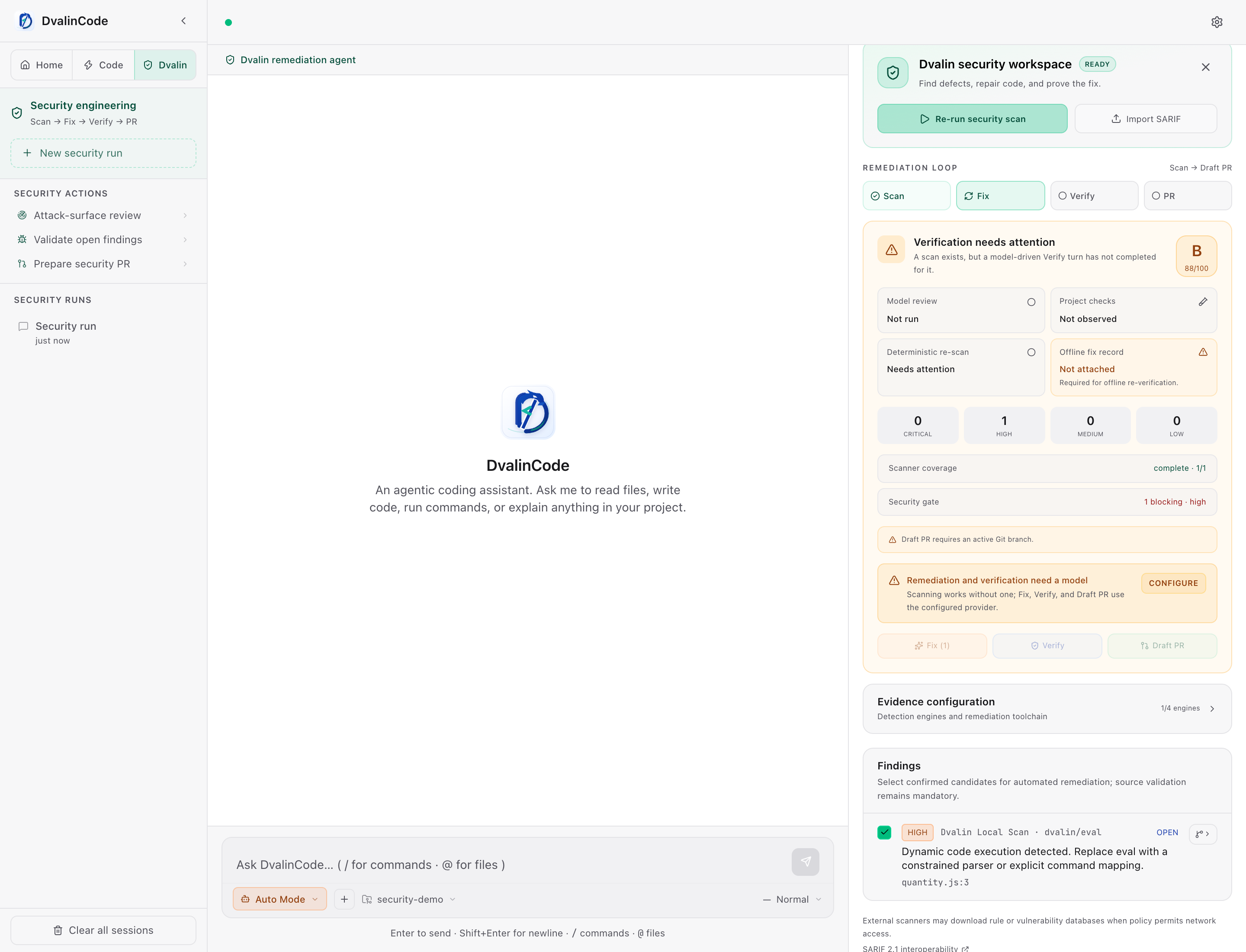
Task: Click the Attack-surface review target icon
Action: (x=22, y=215)
